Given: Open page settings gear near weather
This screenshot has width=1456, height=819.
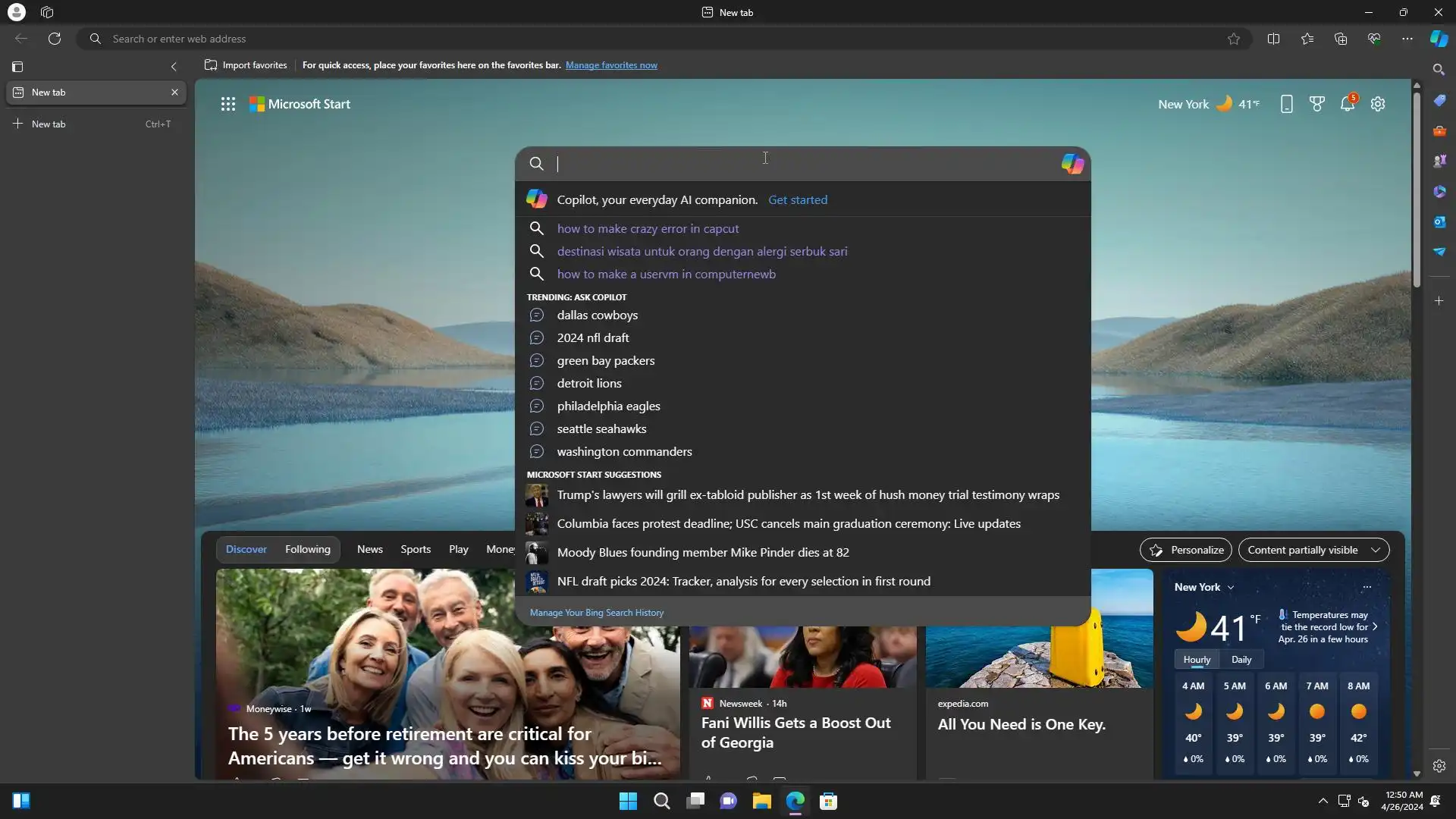Looking at the screenshot, I should pyautogui.click(x=1378, y=104).
